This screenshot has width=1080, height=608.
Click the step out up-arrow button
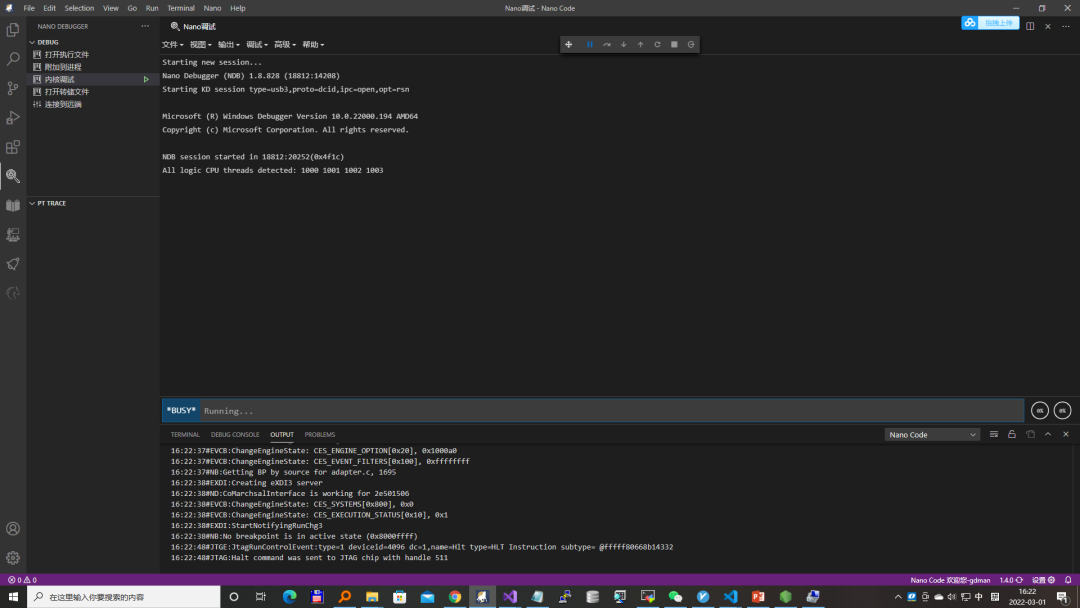641,45
